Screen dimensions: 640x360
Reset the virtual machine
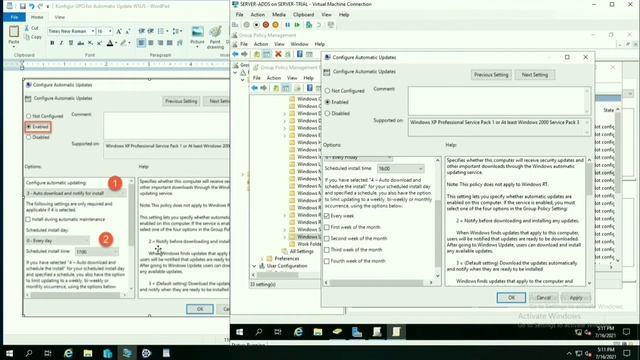[297, 25]
